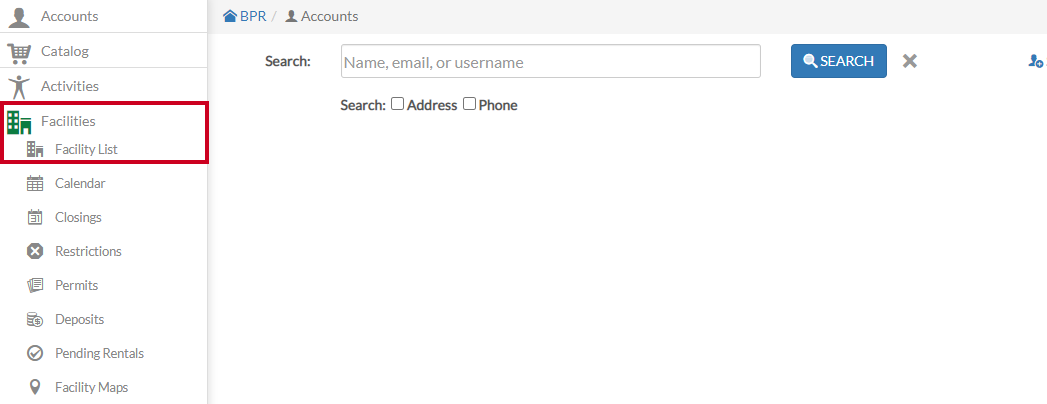Open Pending Rentals in the sidebar
This screenshot has height=404, width=1047.
coord(99,353)
